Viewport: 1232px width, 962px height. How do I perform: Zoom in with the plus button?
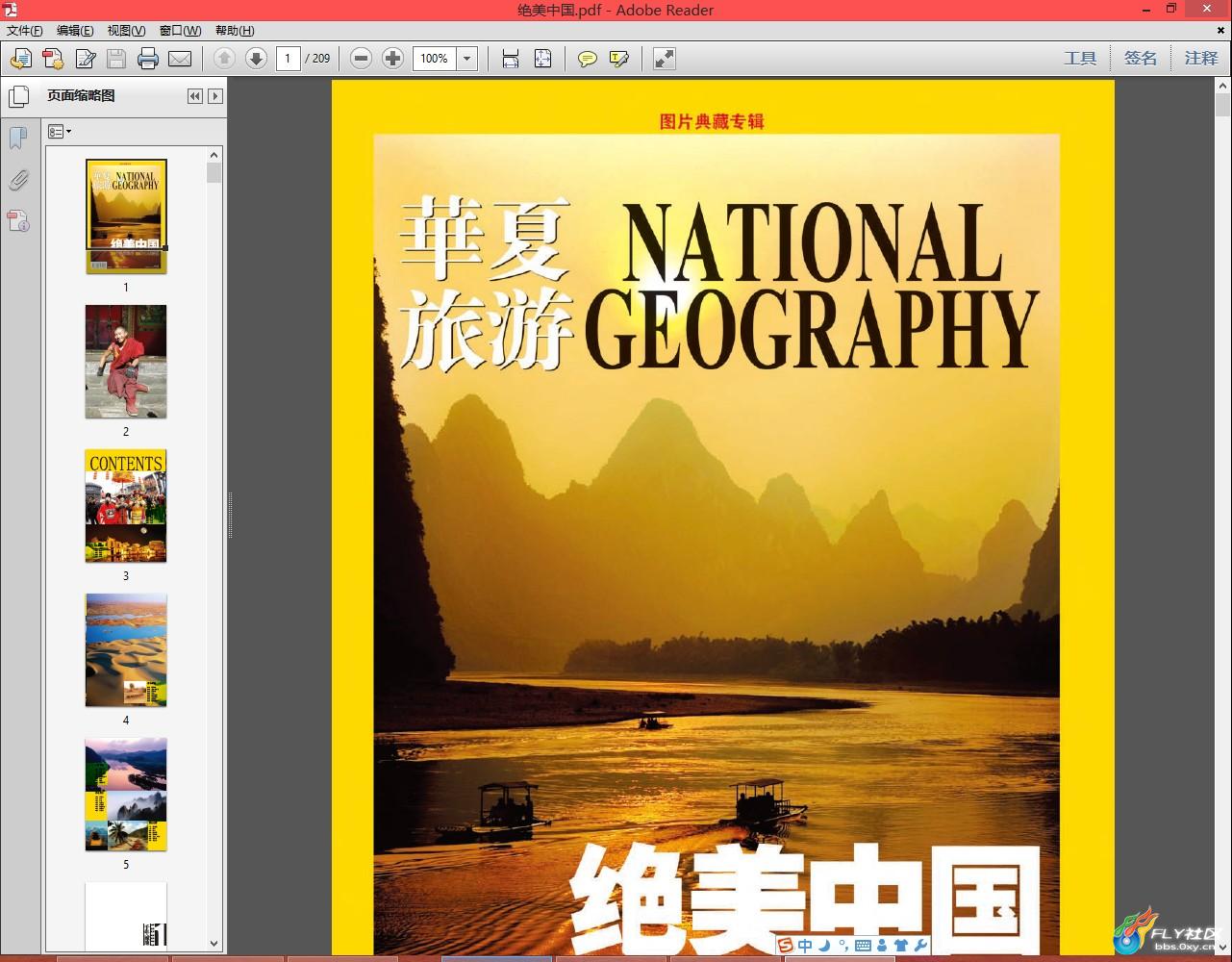tap(392, 59)
